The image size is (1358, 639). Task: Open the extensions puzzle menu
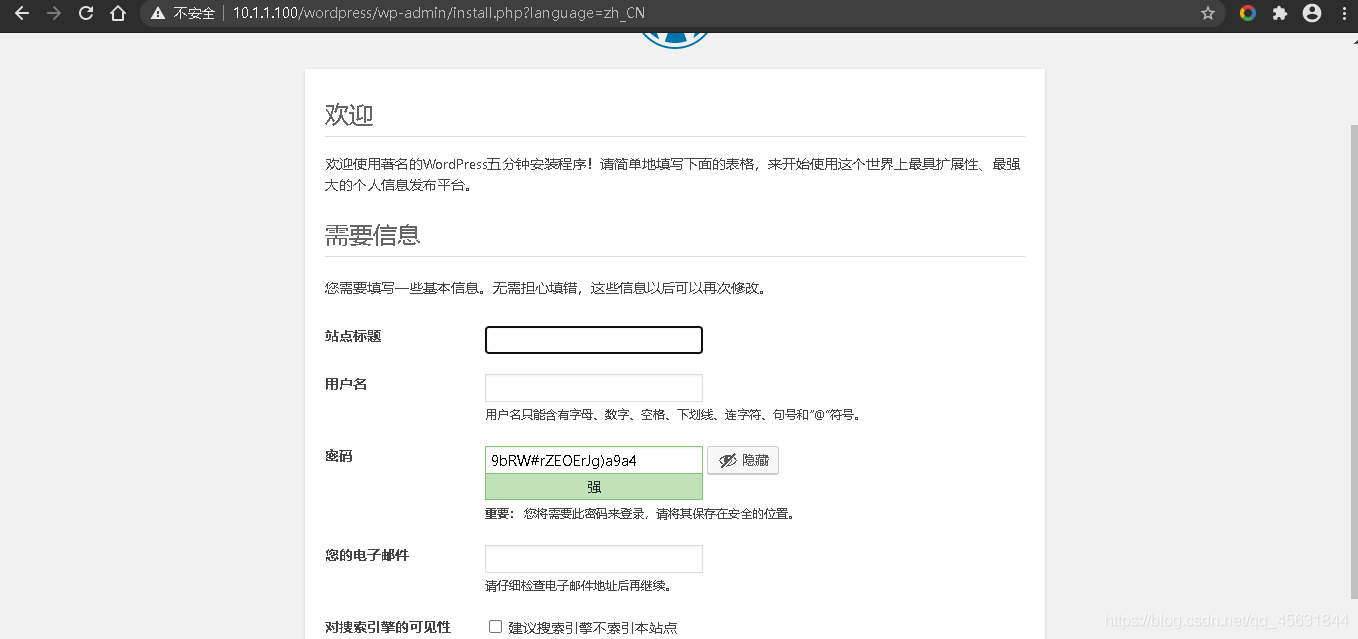(x=1279, y=13)
